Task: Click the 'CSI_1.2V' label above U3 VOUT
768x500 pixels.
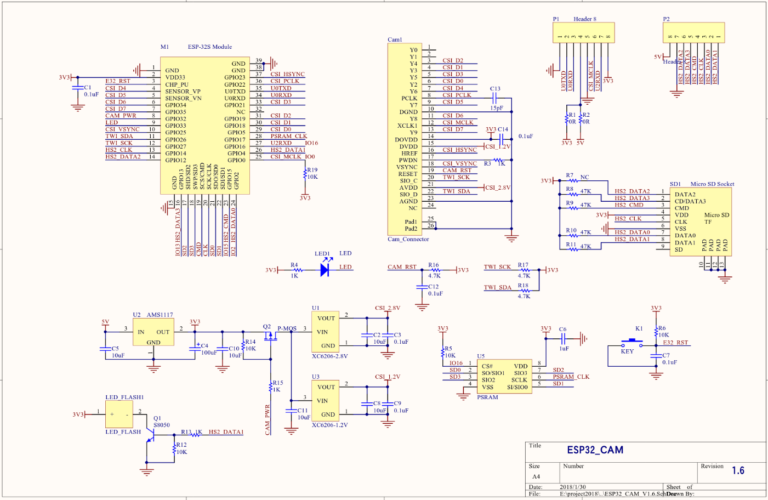Action: pyautogui.click(x=387, y=377)
